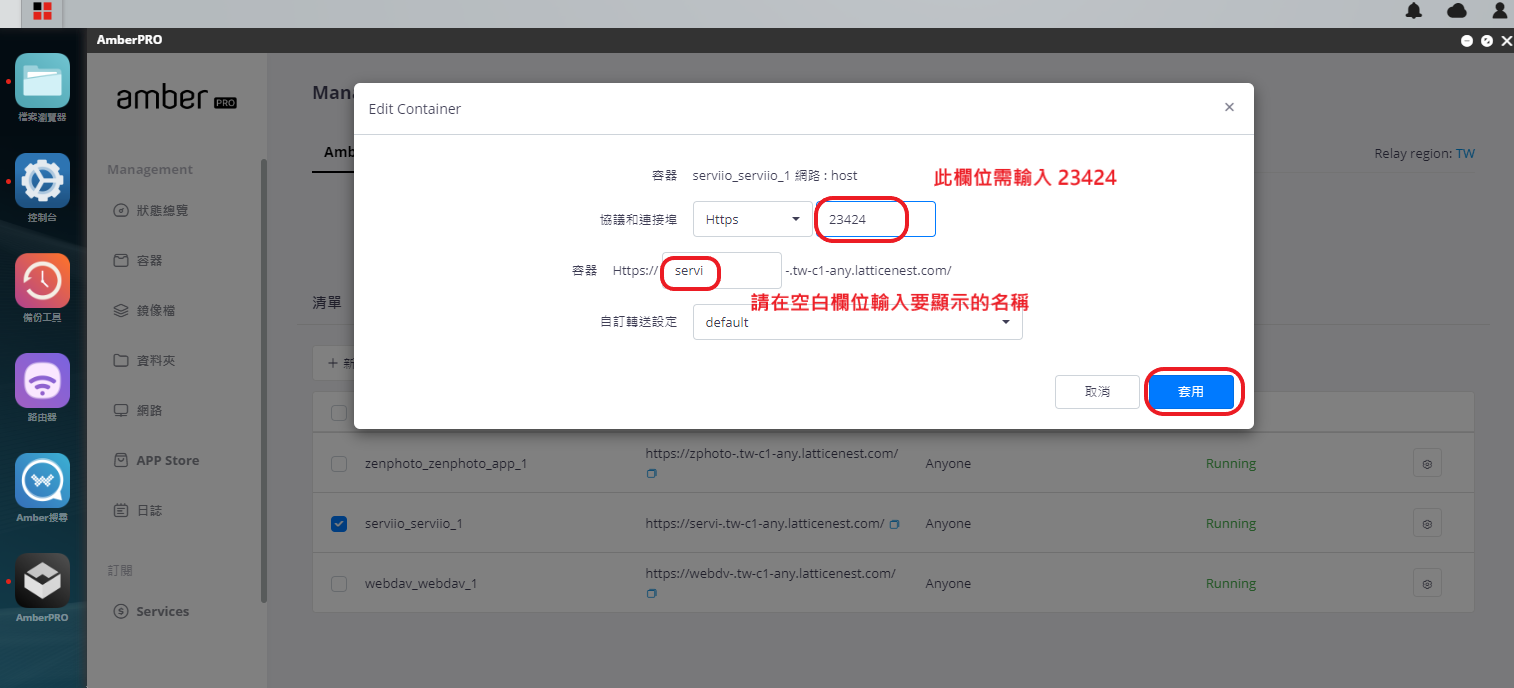1514x688 pixels.
Task: Open the red app grid launcher
Action: pos(42,12)
